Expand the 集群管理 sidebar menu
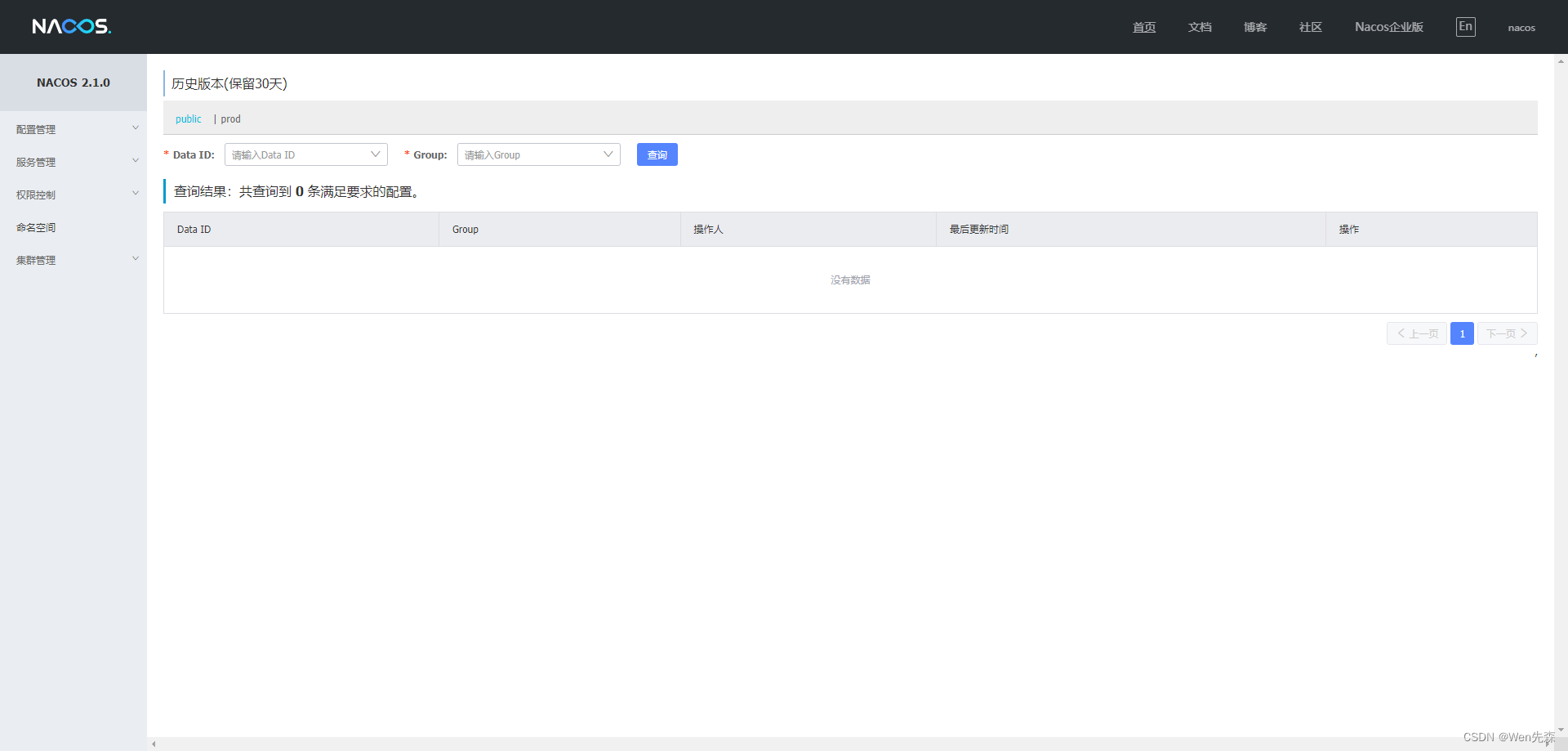Screen dimensions: 1568x751 73,260
